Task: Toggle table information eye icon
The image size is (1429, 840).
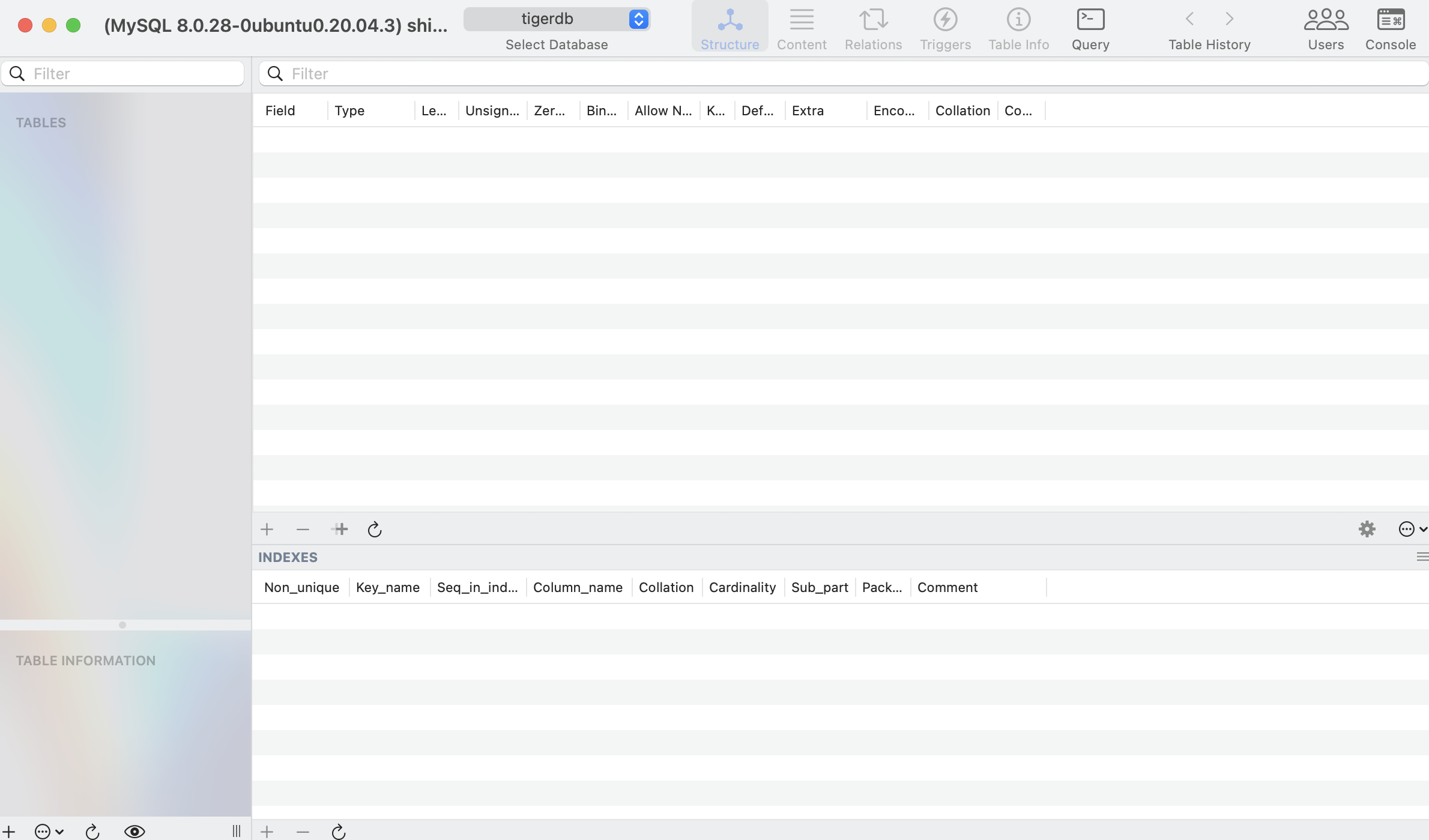Action: [x=134, y=832]
